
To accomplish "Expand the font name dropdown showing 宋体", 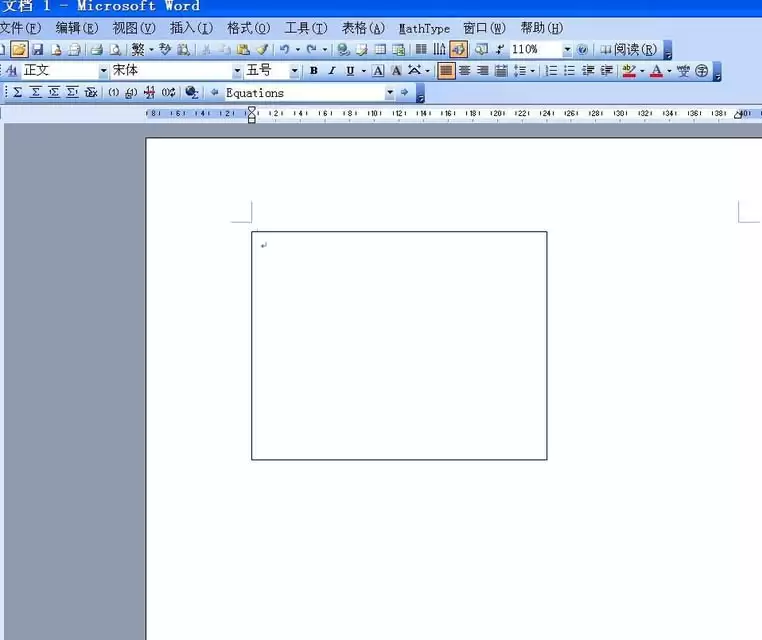I will pos(237,71).
